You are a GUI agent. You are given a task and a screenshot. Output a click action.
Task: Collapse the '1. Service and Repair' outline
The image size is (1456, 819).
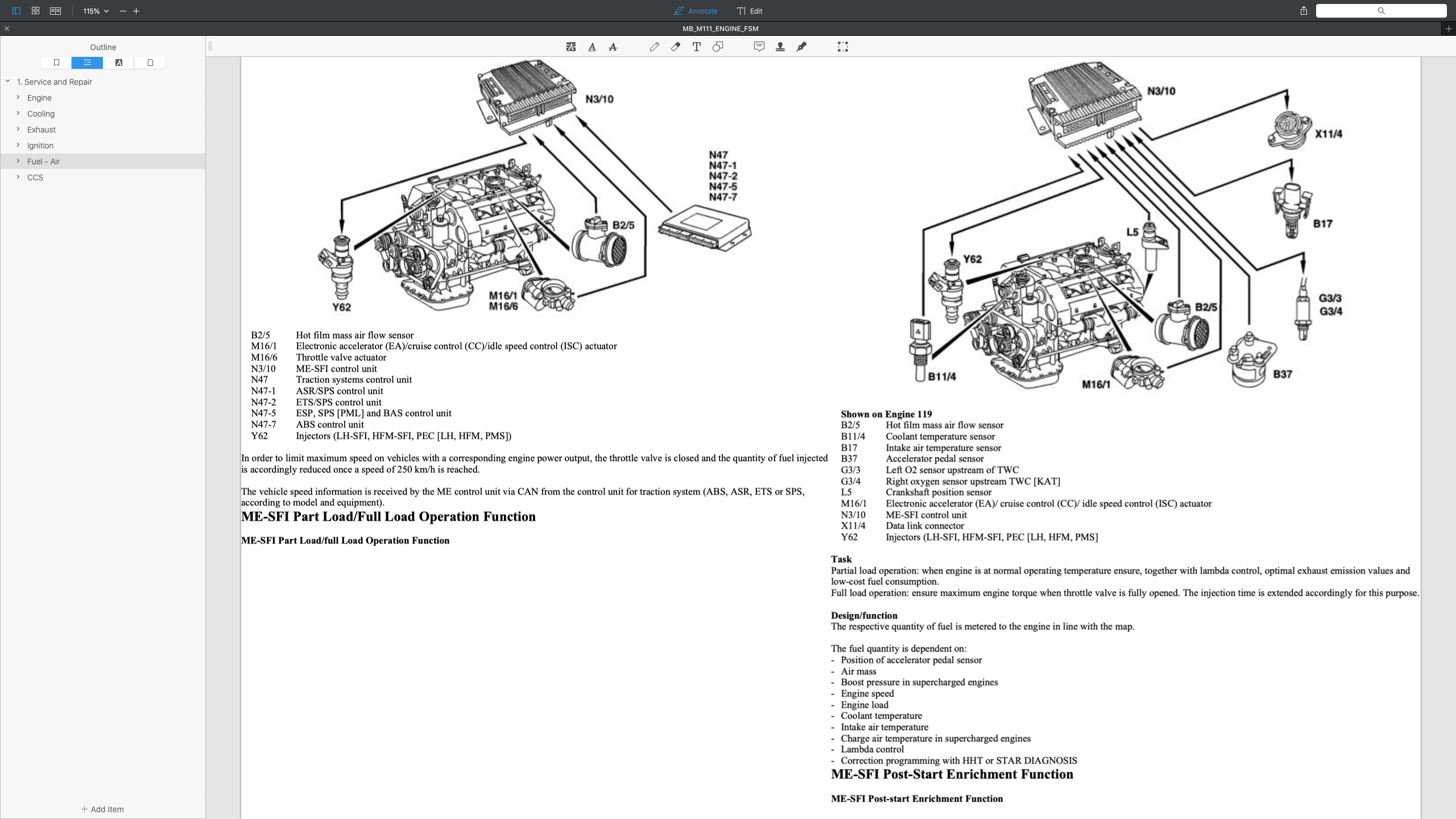[x=8, y=81]
